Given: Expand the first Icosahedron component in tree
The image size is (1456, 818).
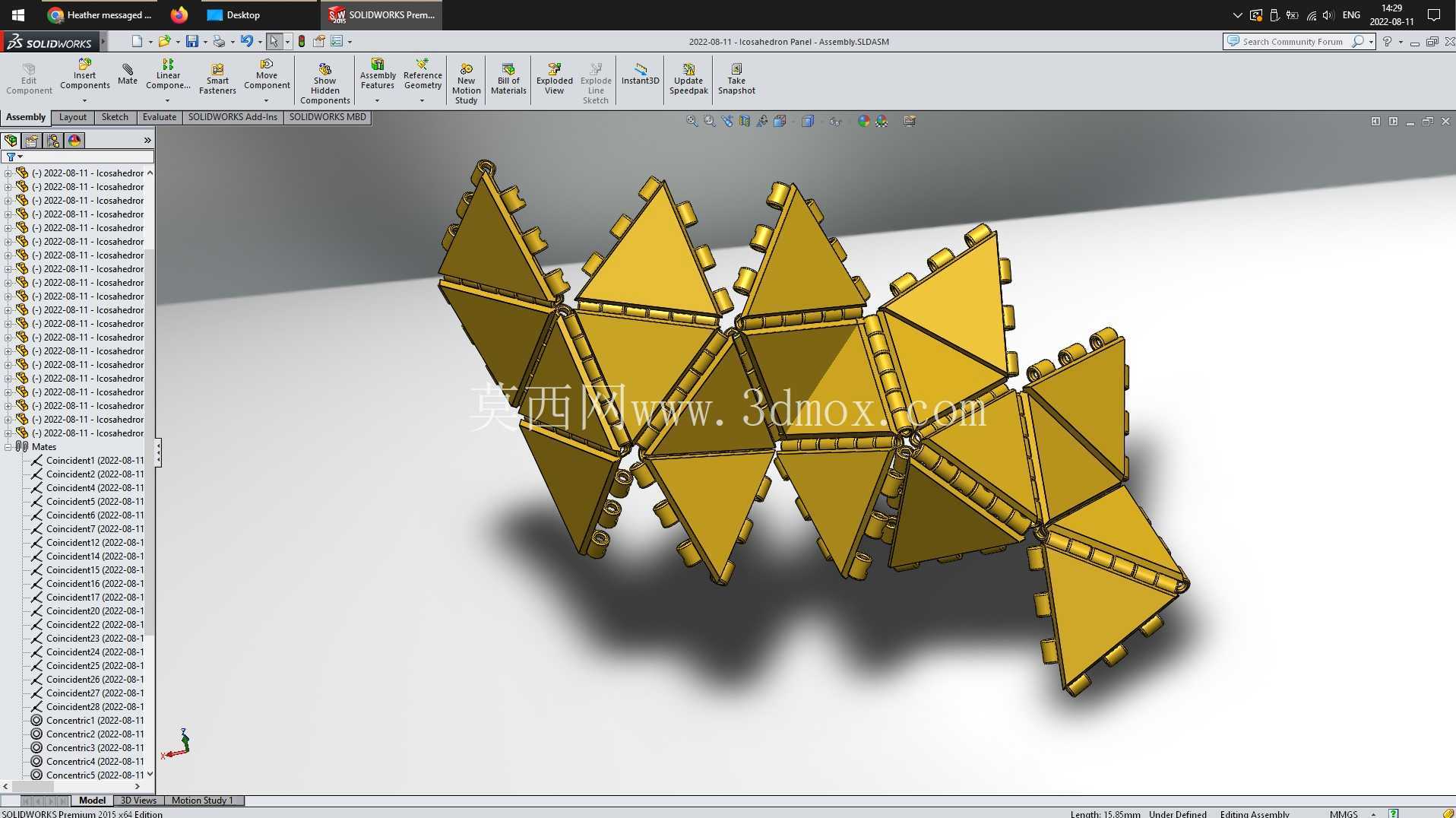Looking at the screenshot, I should click(8, 173).
